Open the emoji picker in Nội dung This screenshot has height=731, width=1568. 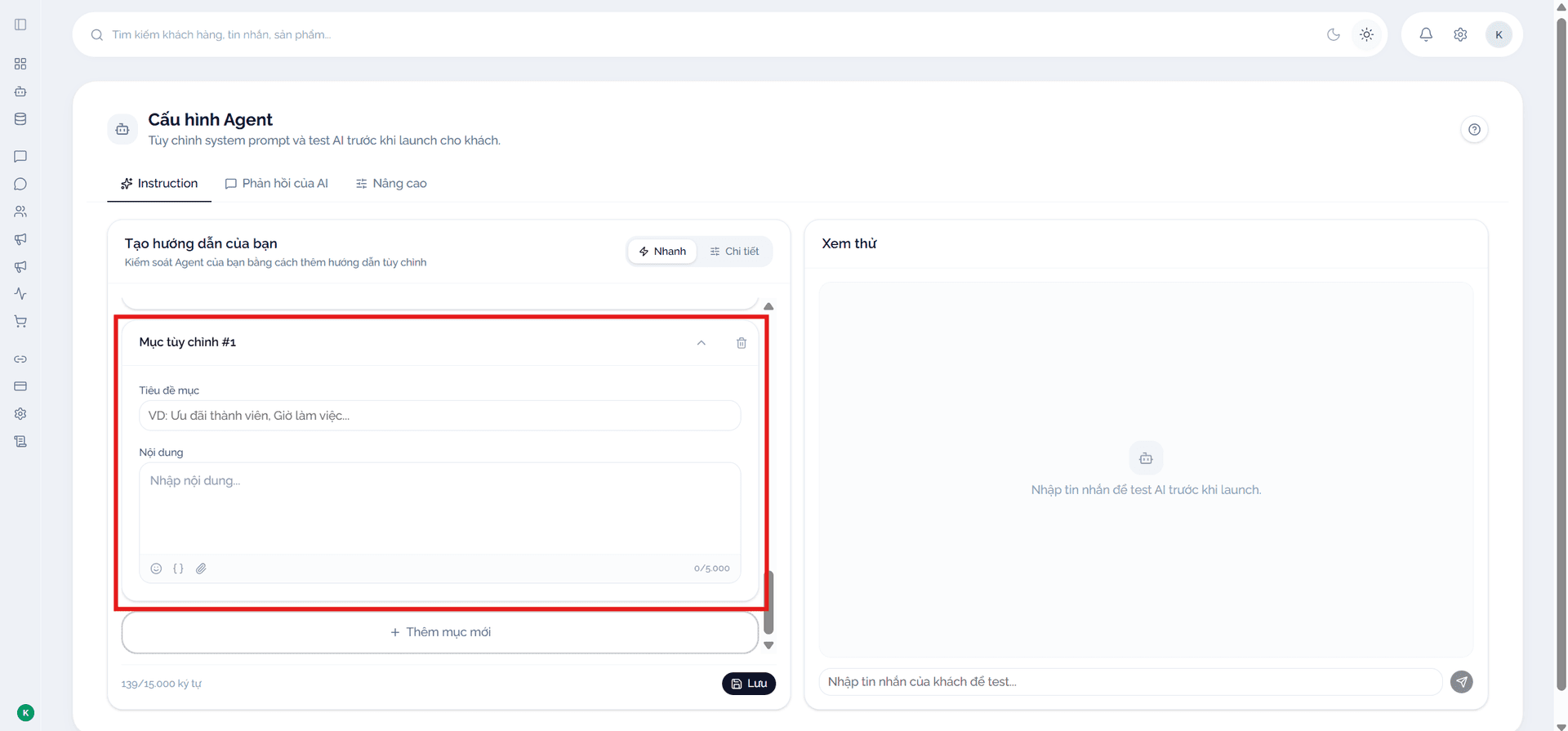(x=156, y=568)
